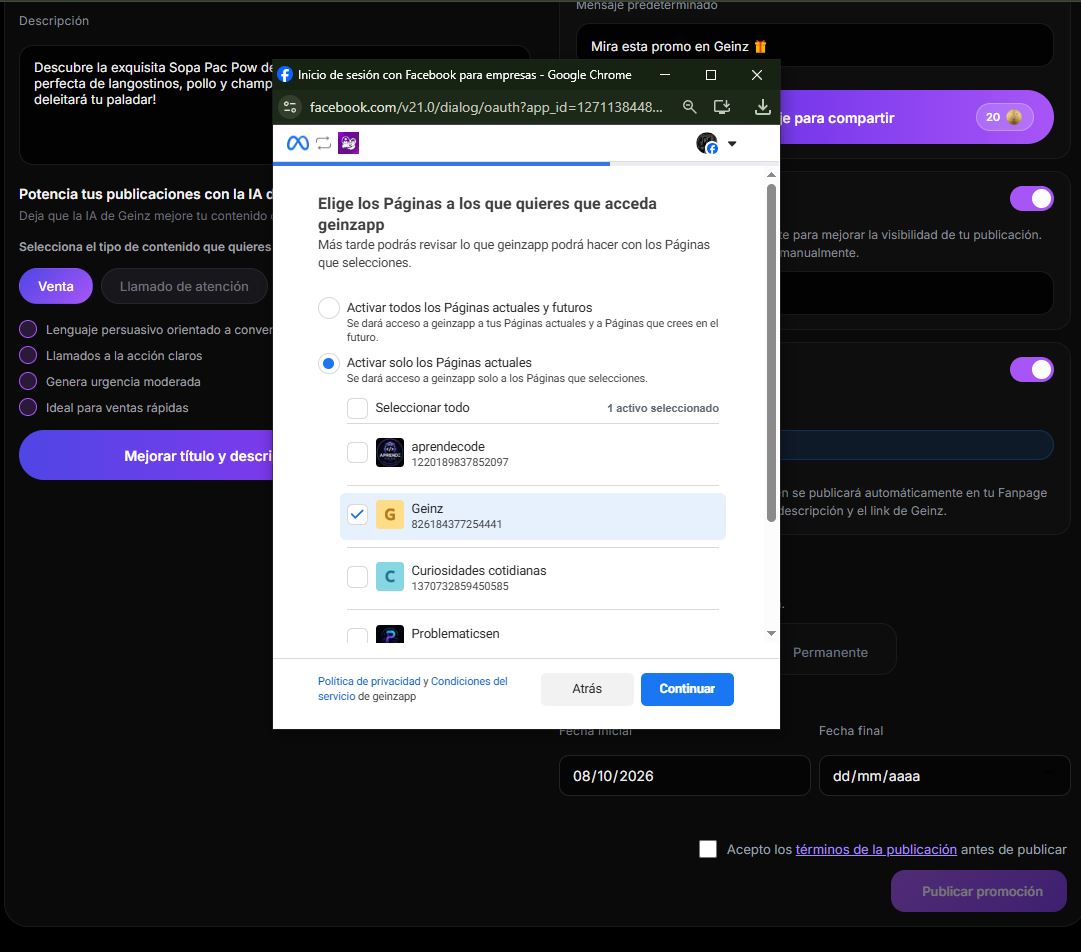This screenshot has height=952, width=1081.
Task: Click the scrollbar up arrow in the dialog
Action: [771, 174]
